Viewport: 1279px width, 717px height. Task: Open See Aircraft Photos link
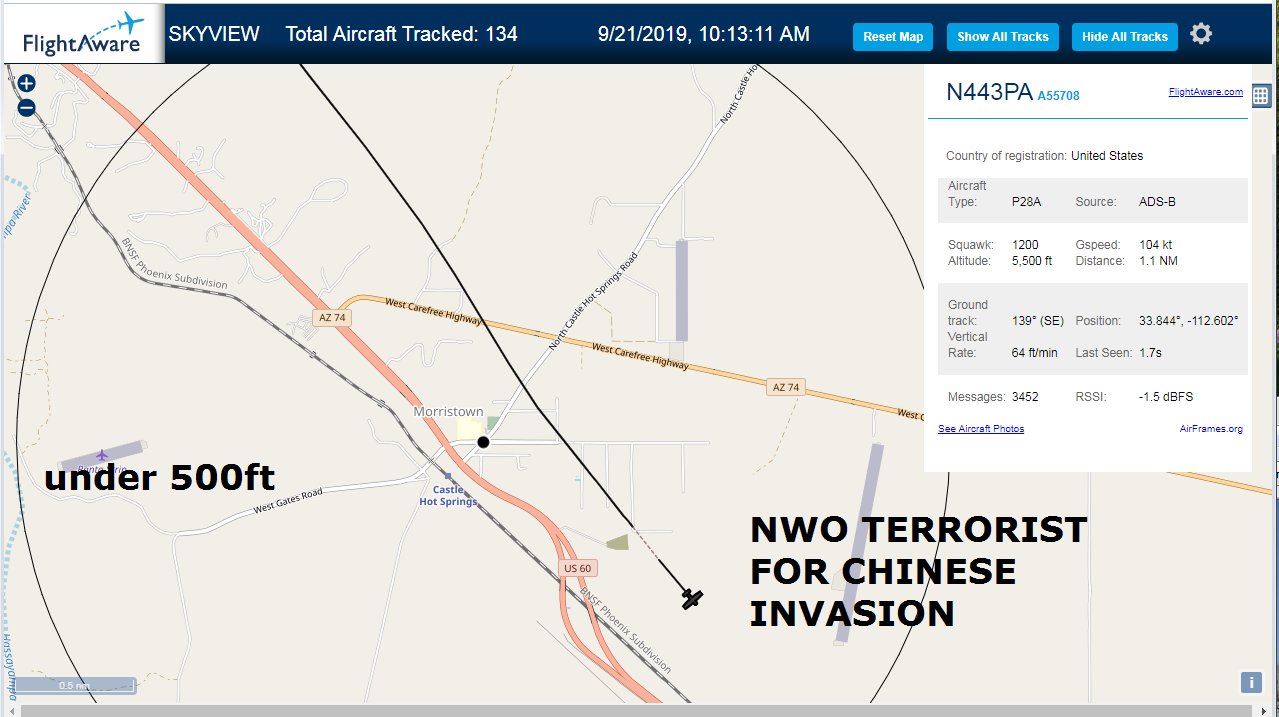(x=981, y=429)
